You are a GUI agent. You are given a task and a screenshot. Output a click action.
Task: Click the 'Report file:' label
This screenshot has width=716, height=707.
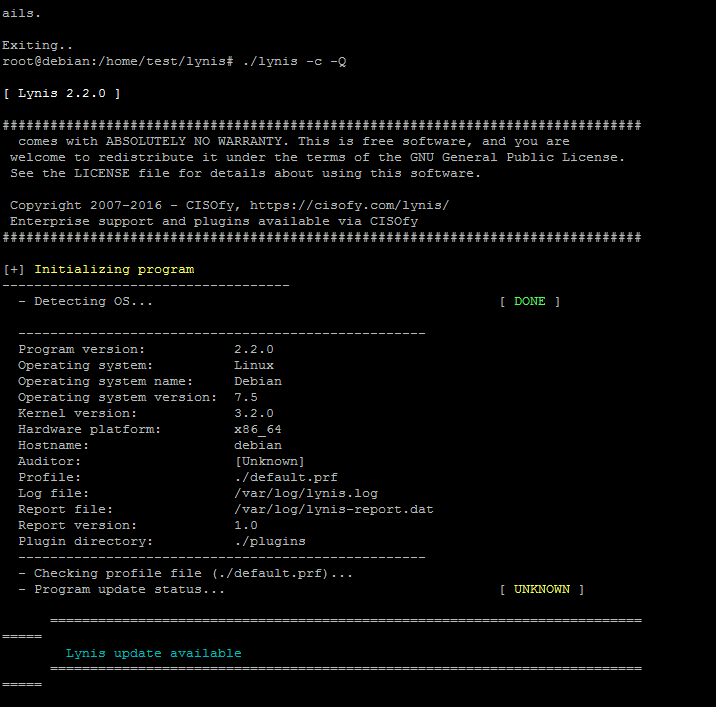pyautogui.click(x=65, y=509)
